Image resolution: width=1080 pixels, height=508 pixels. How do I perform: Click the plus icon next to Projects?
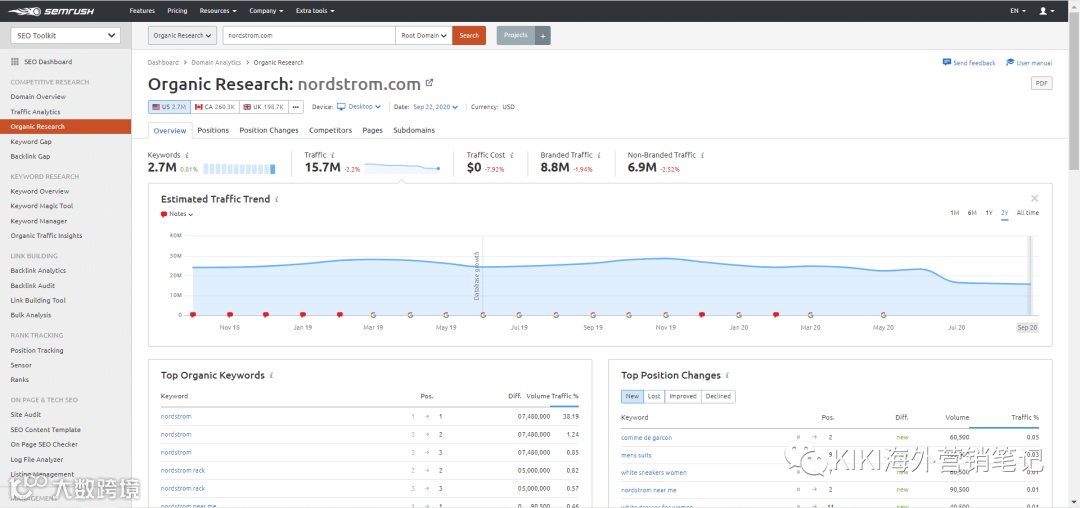click(543, 35)
